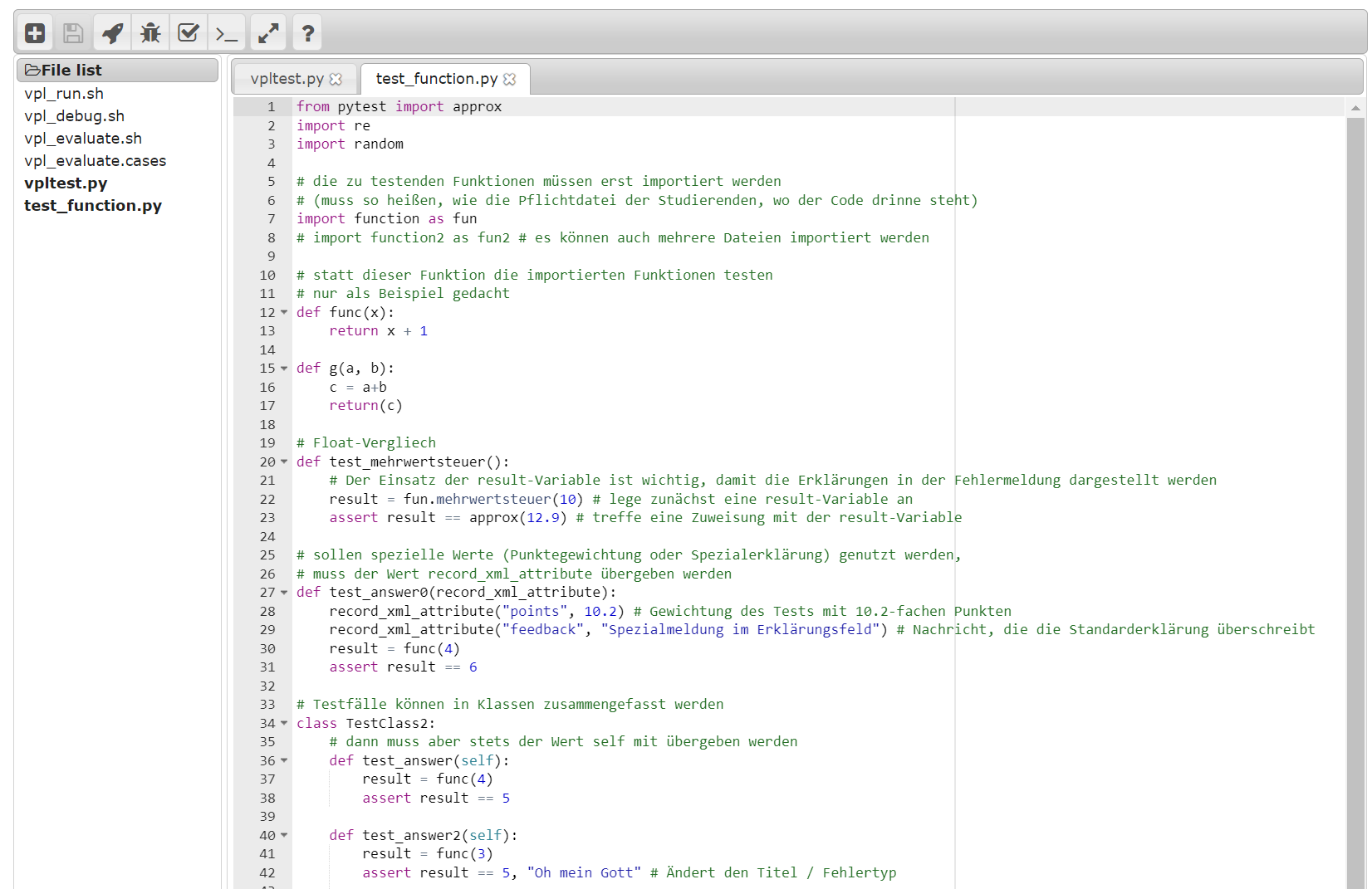The image size is (1372, 889).
Task: Click the File list panel header
Action: [x=117, y=71]
